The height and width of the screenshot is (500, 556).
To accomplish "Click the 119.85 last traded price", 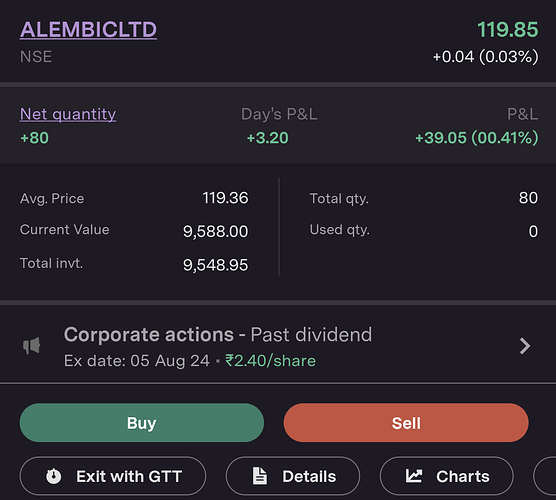I will click(x=508, y=29).
